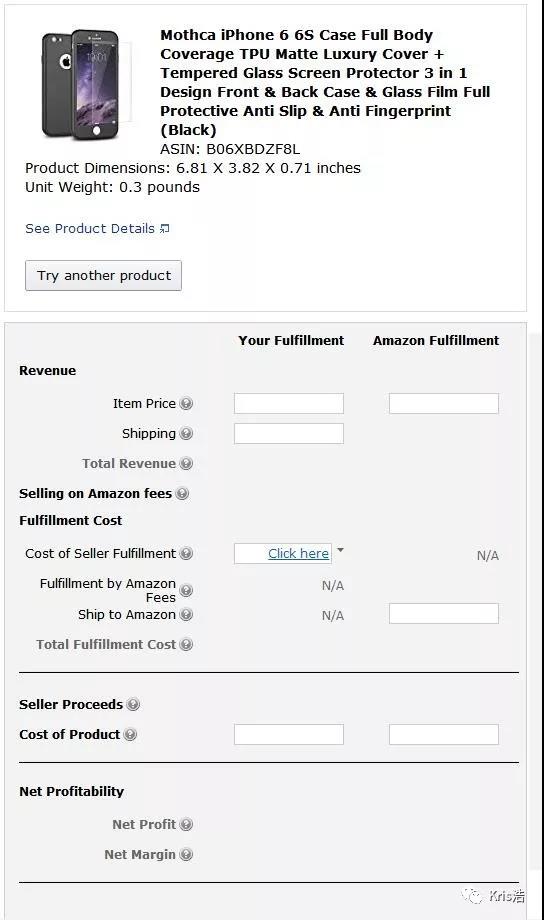
Task: Click help icon for Selling on Amazon fees
Action: click(x=183, y=493)
